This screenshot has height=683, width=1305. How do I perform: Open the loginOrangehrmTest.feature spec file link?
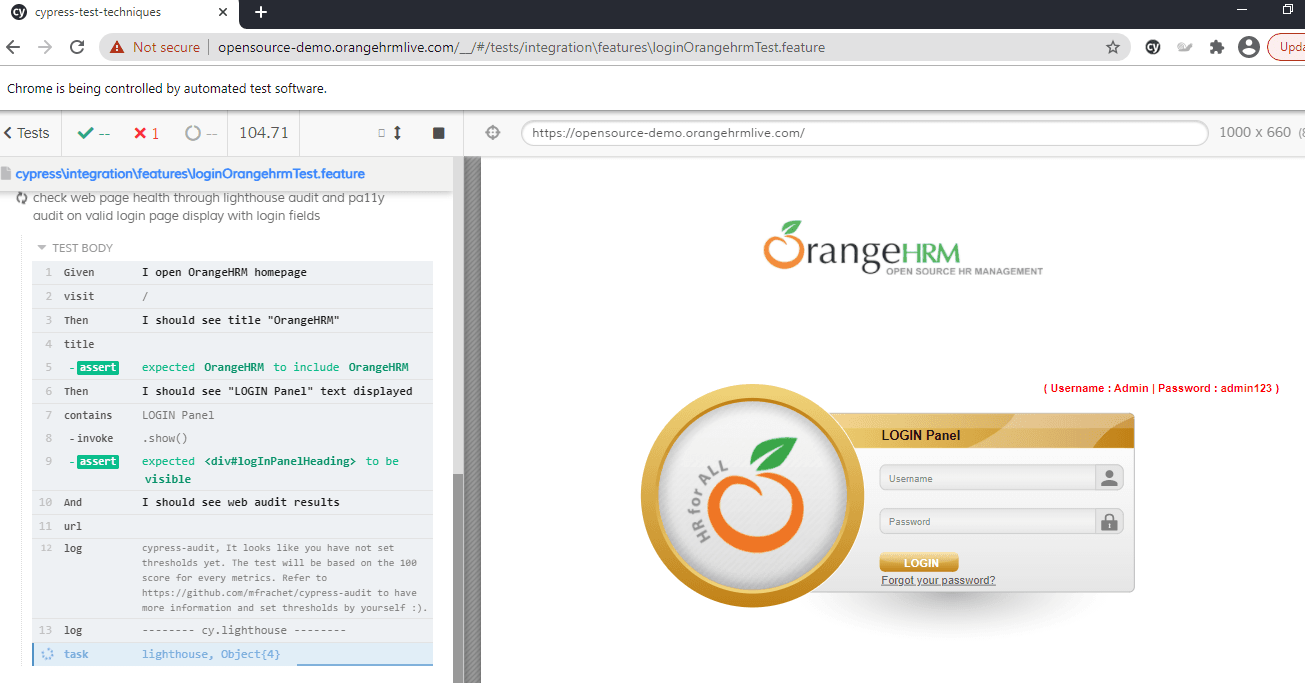tap(190, 173)
